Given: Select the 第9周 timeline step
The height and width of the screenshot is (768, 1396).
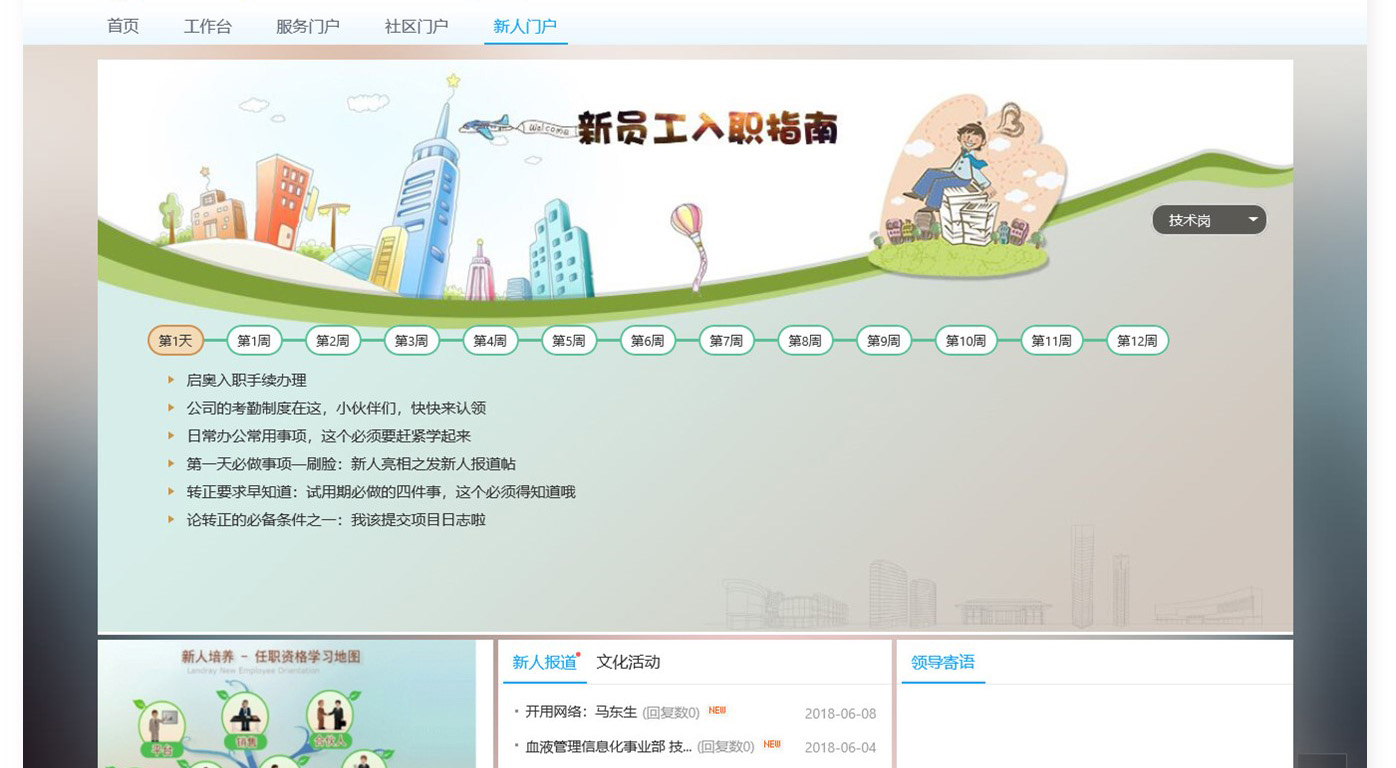Looking at the screenshot, I should (884, 341).
